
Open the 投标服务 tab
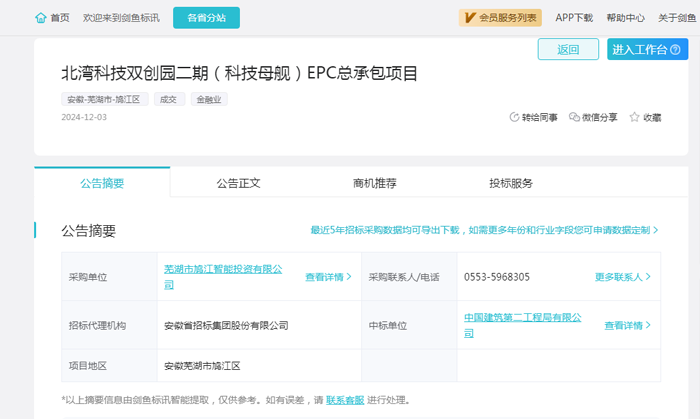511,183
